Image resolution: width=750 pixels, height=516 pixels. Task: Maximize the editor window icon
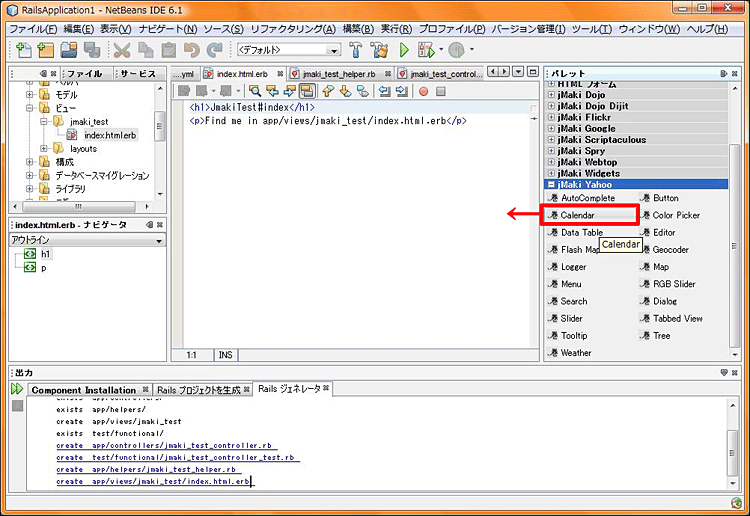click(533, 72)
